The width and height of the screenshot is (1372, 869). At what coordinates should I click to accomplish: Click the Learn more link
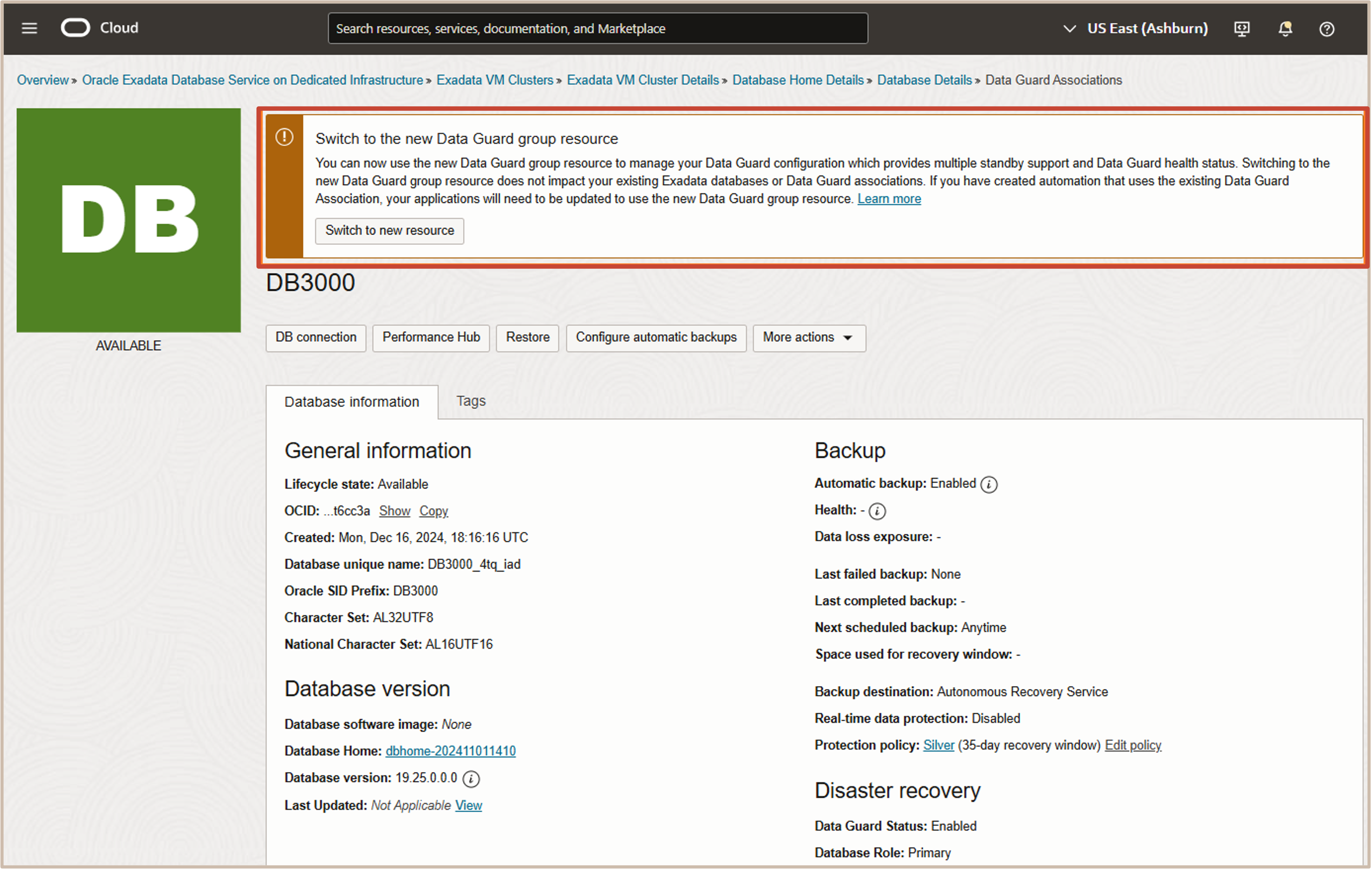pyautogui.click(x=889, y=199)
